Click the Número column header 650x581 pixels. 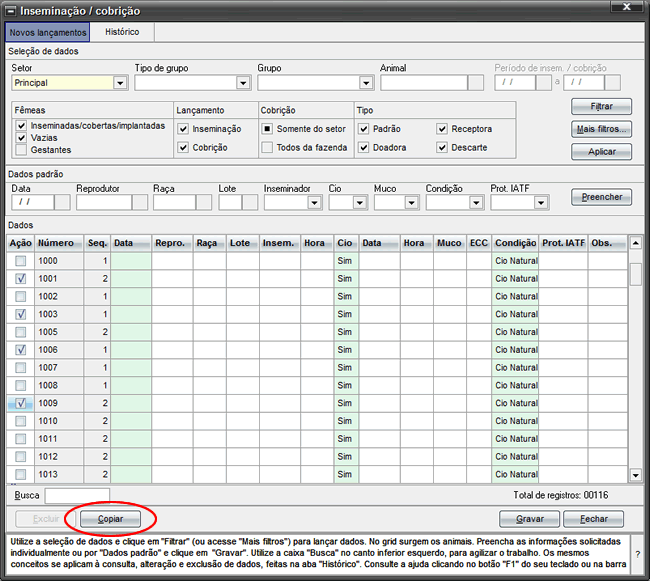tap(59, 243)
